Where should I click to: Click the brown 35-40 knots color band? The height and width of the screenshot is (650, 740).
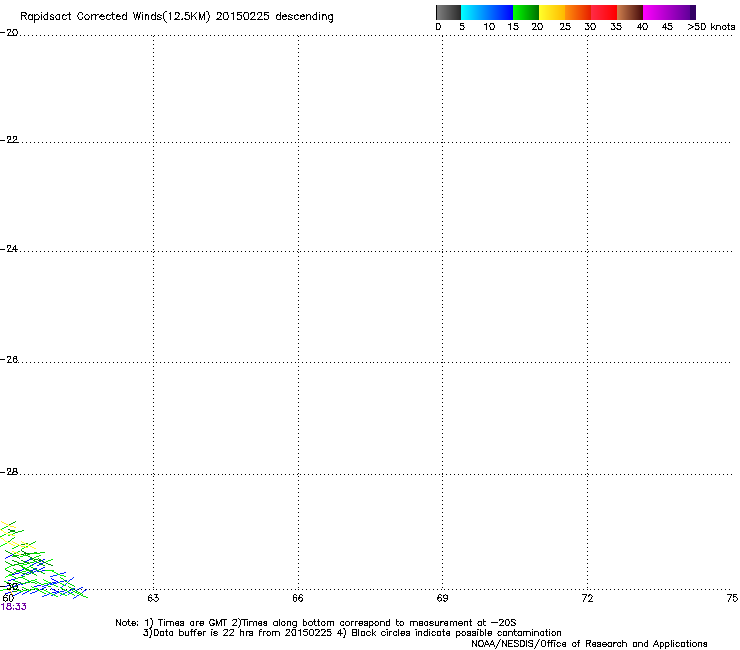pos(630,12)
